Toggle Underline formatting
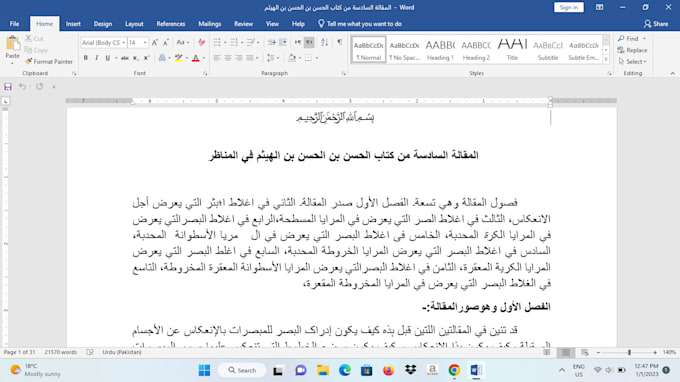 coord(108,58)
